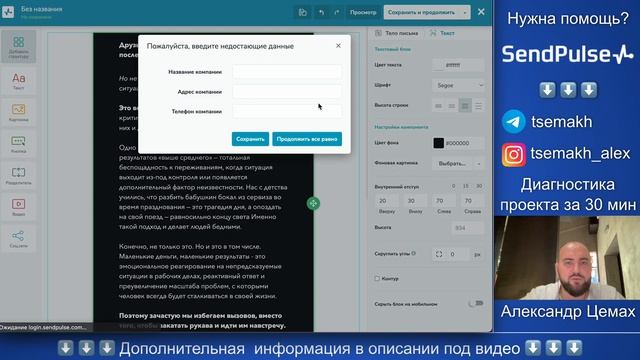Click the Telegram icon in overlay
640x360 pixels.
click(513, 122)
